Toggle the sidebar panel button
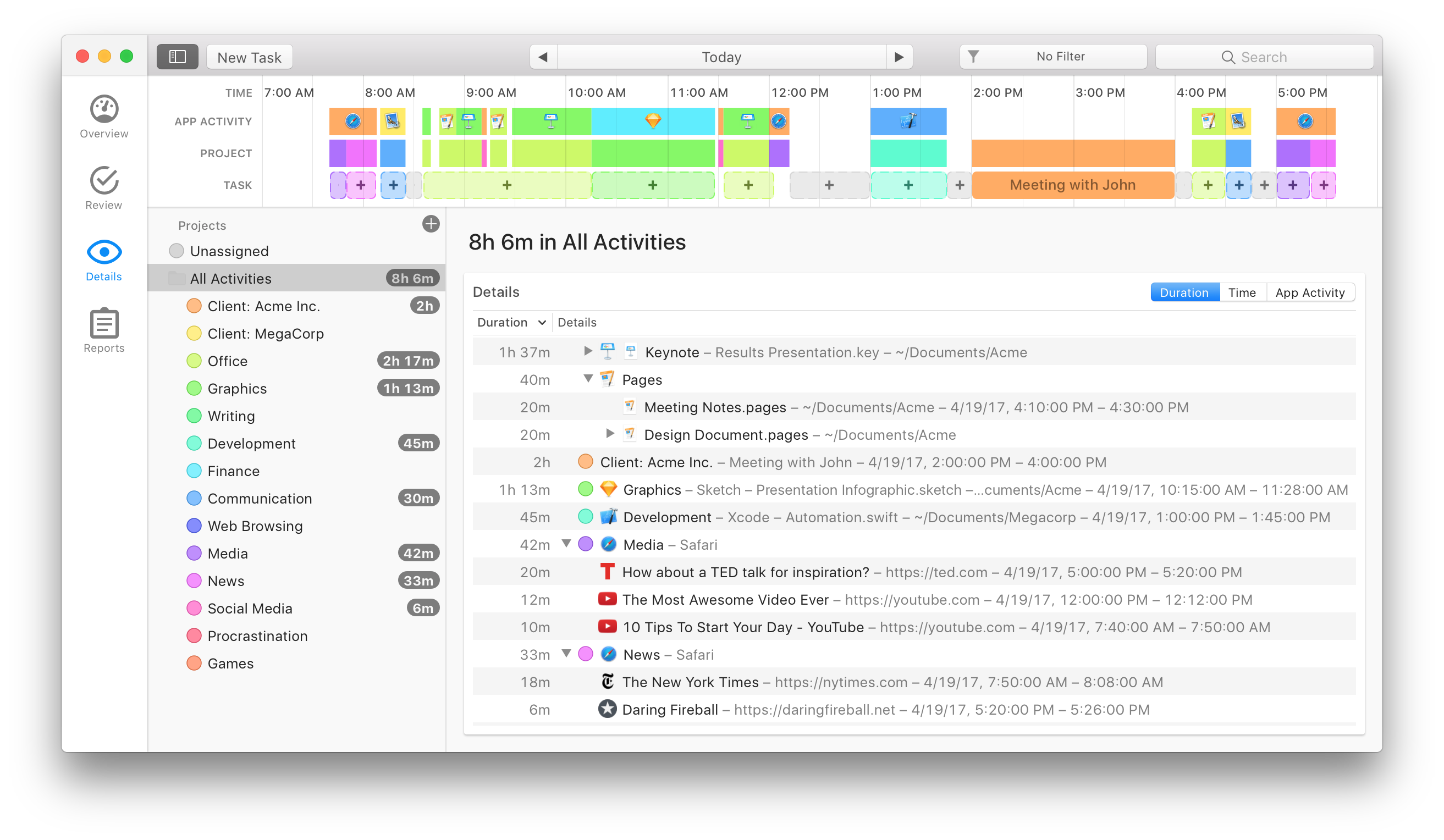The image size is (1444, 840). click(x=178, y=57)
